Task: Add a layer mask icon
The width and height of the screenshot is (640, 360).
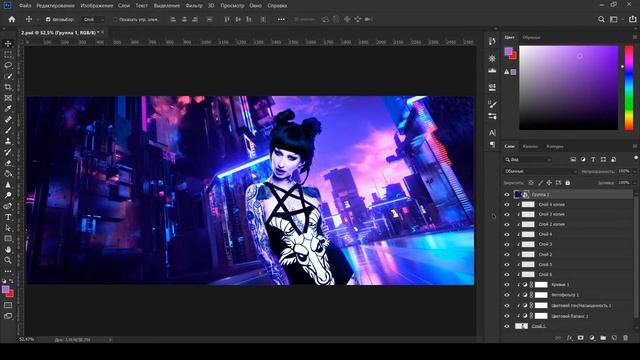Action: (580, 338)
